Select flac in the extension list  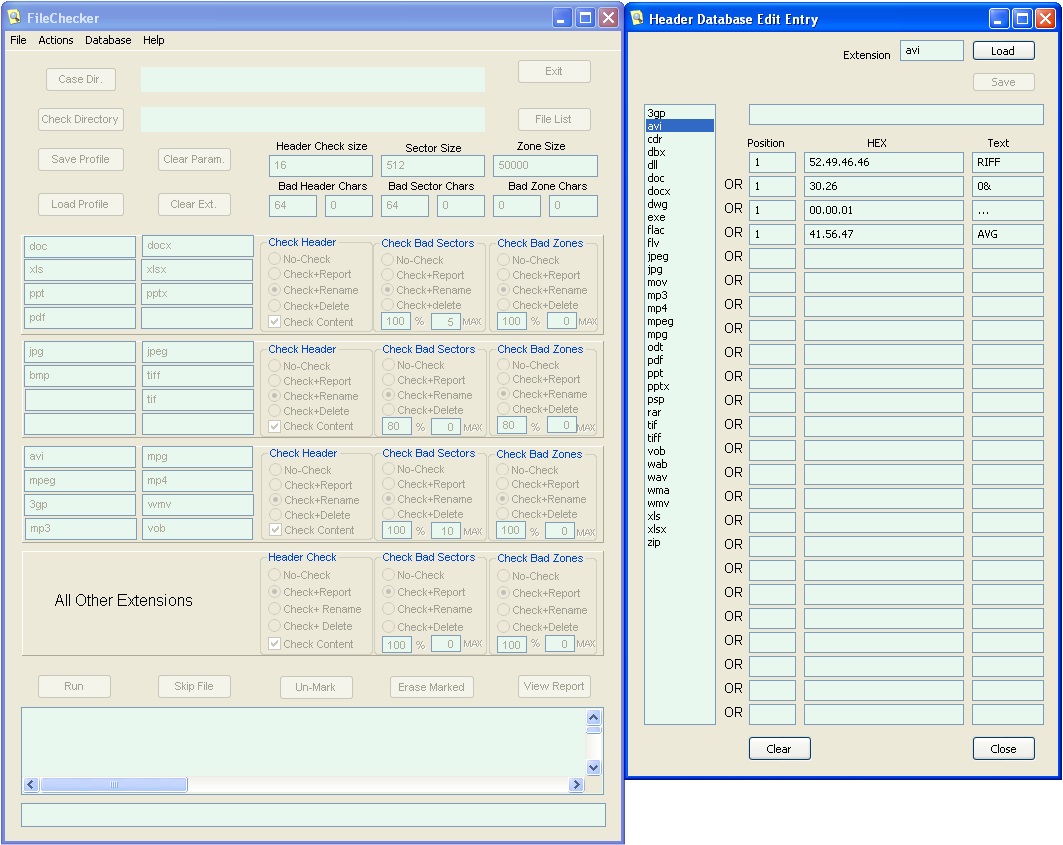pyautogui.click(x=679, y=230)
